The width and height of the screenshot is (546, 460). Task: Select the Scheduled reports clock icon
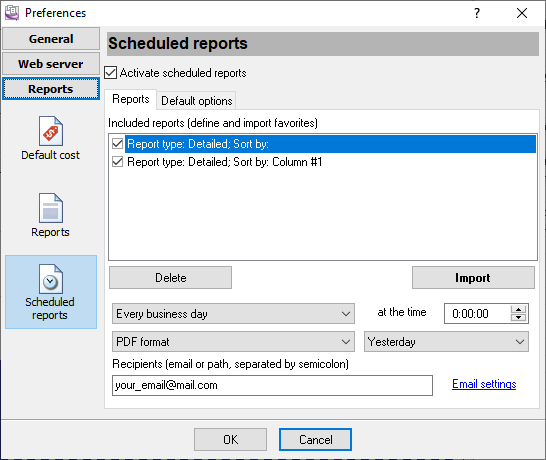[x=51, y=279]
